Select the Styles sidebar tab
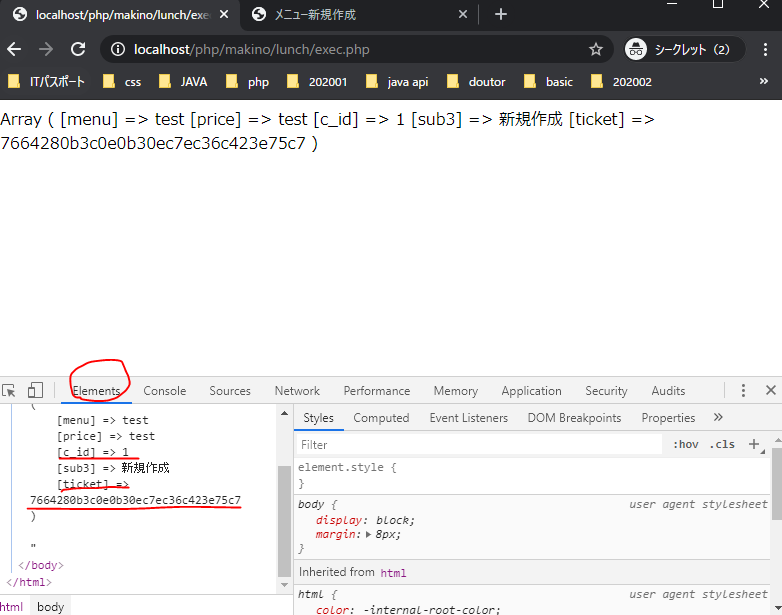Image resolution: width=782 pixels, height=615 pixels. point(318,417)
